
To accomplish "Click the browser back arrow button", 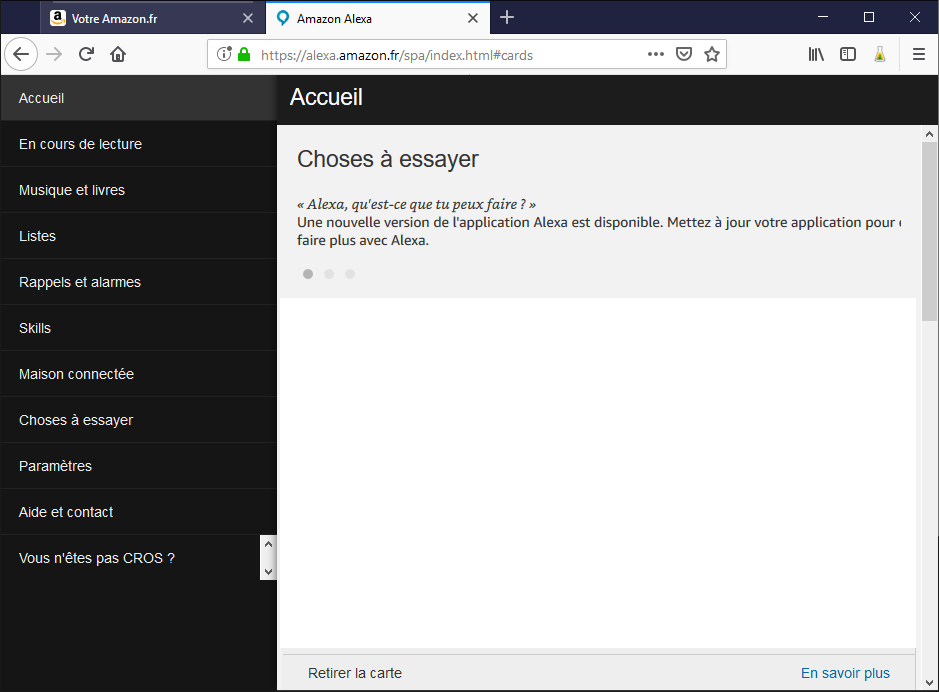I will [x=21, y=54].
